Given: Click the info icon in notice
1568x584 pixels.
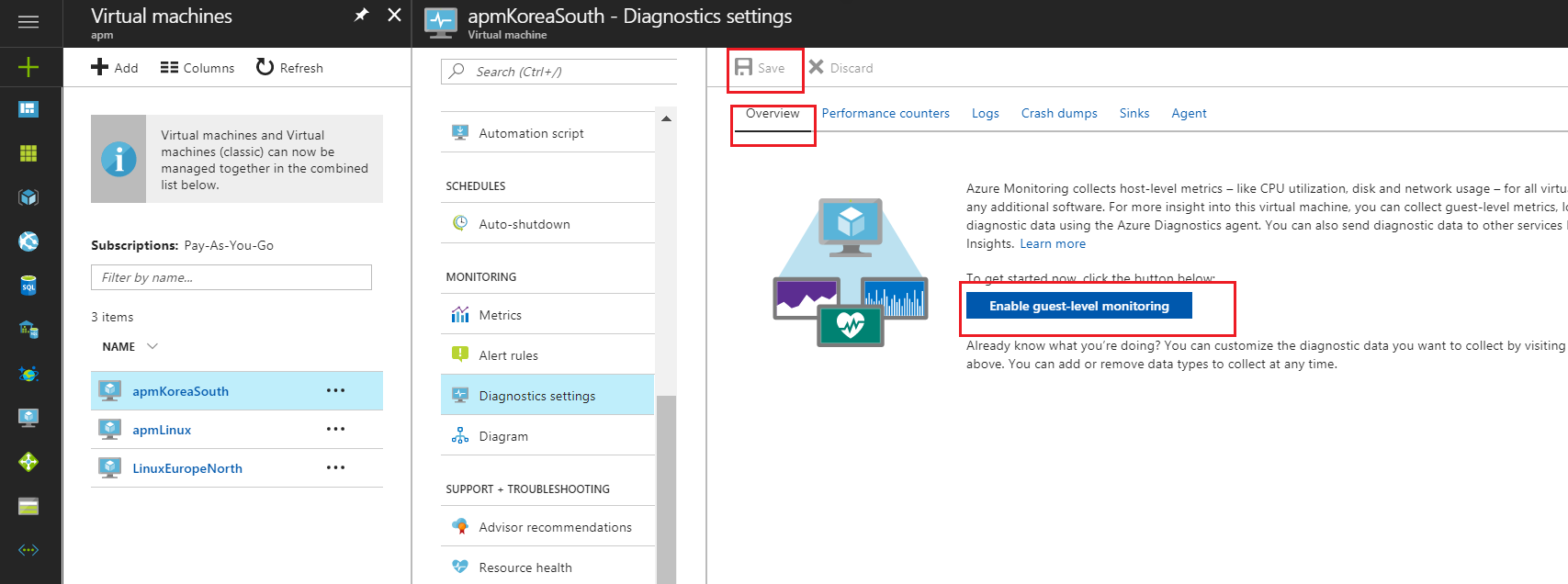Looking at the screenshot, I should [118, 159].
